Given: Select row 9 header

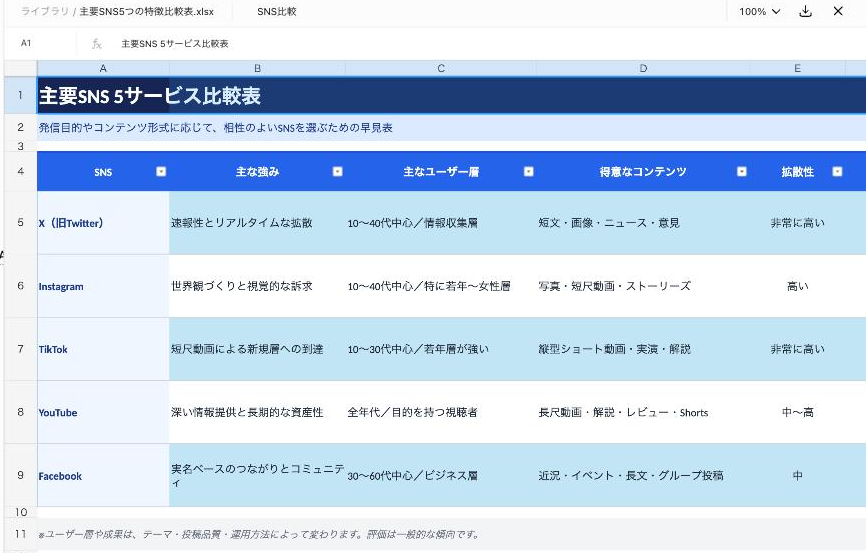Looking at the screenshot, I should (x=20, y=475).
